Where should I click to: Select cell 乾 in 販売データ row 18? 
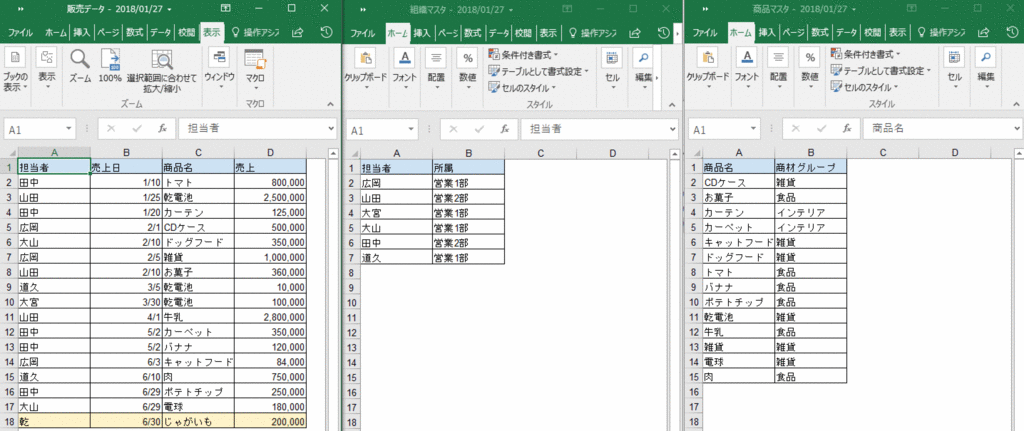54,422
